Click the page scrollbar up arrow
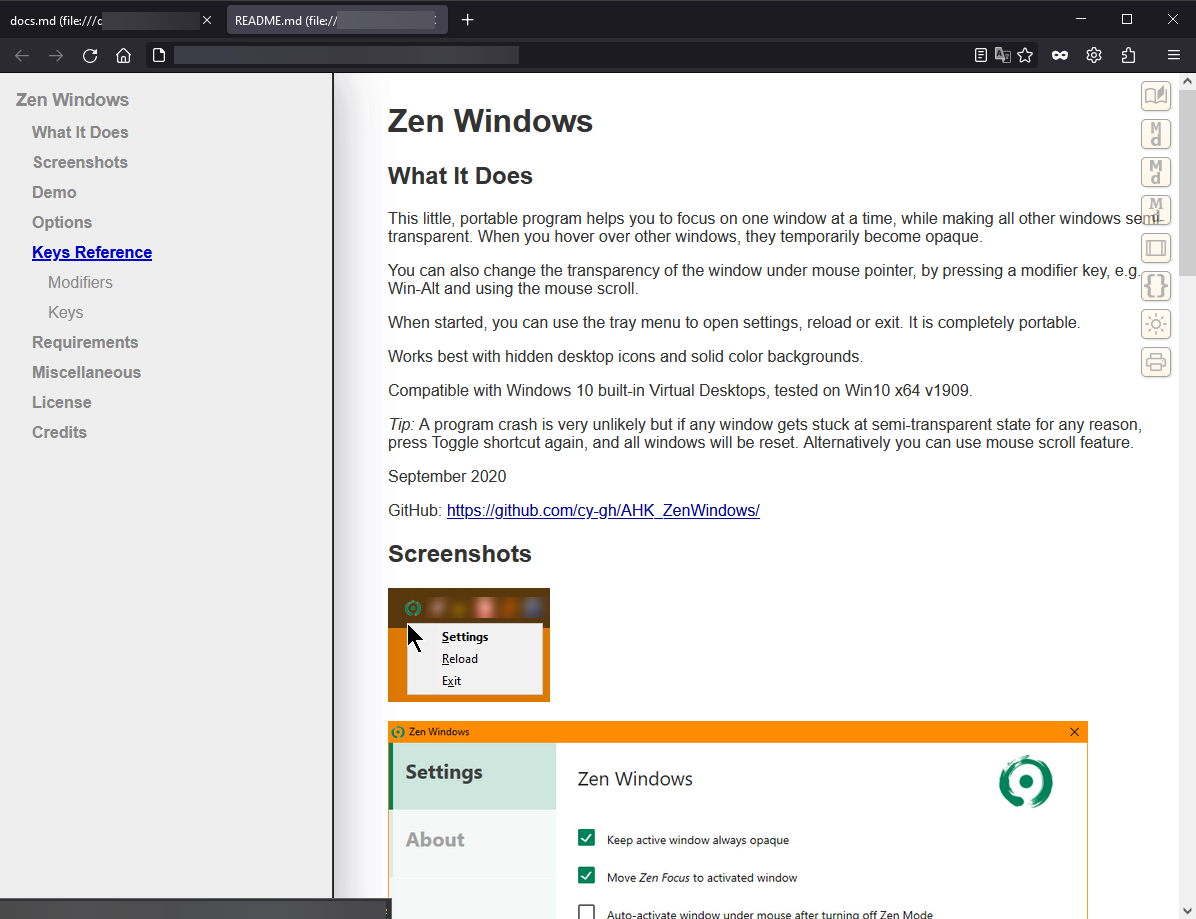 pyautogui.click(x=1187, y=81)
